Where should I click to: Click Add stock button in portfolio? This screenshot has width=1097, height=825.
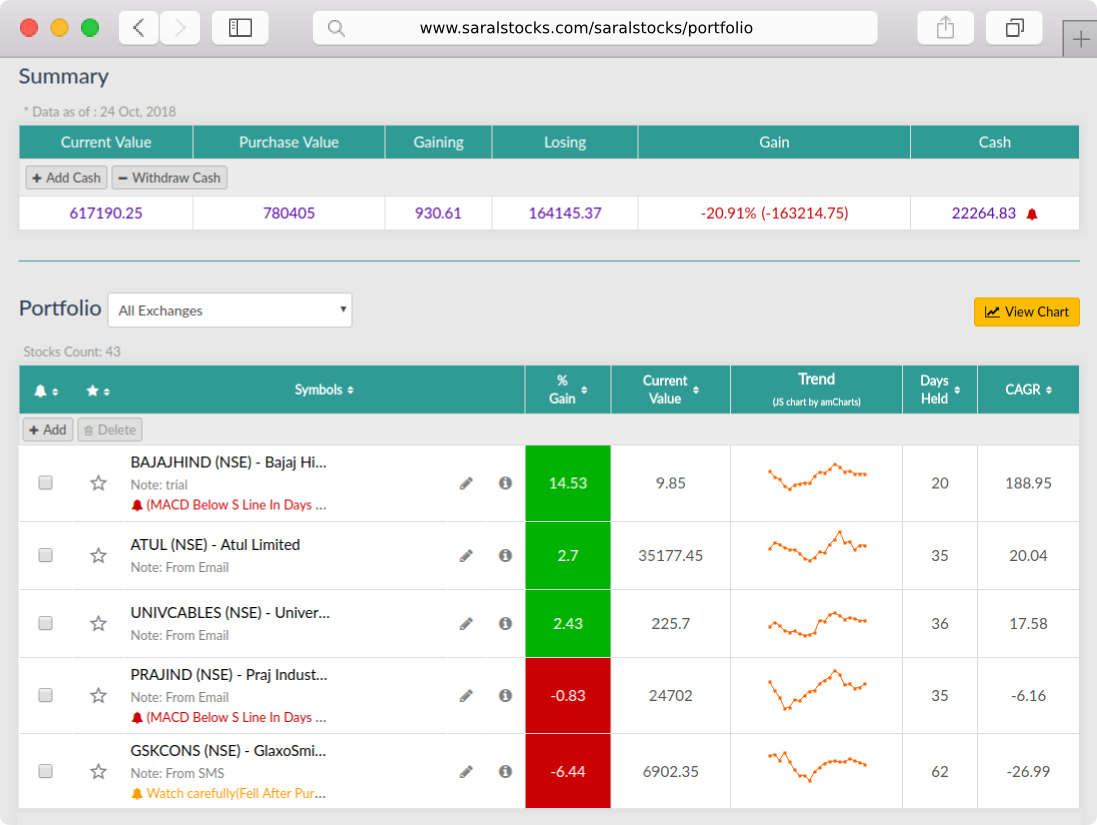coord(48,430)
